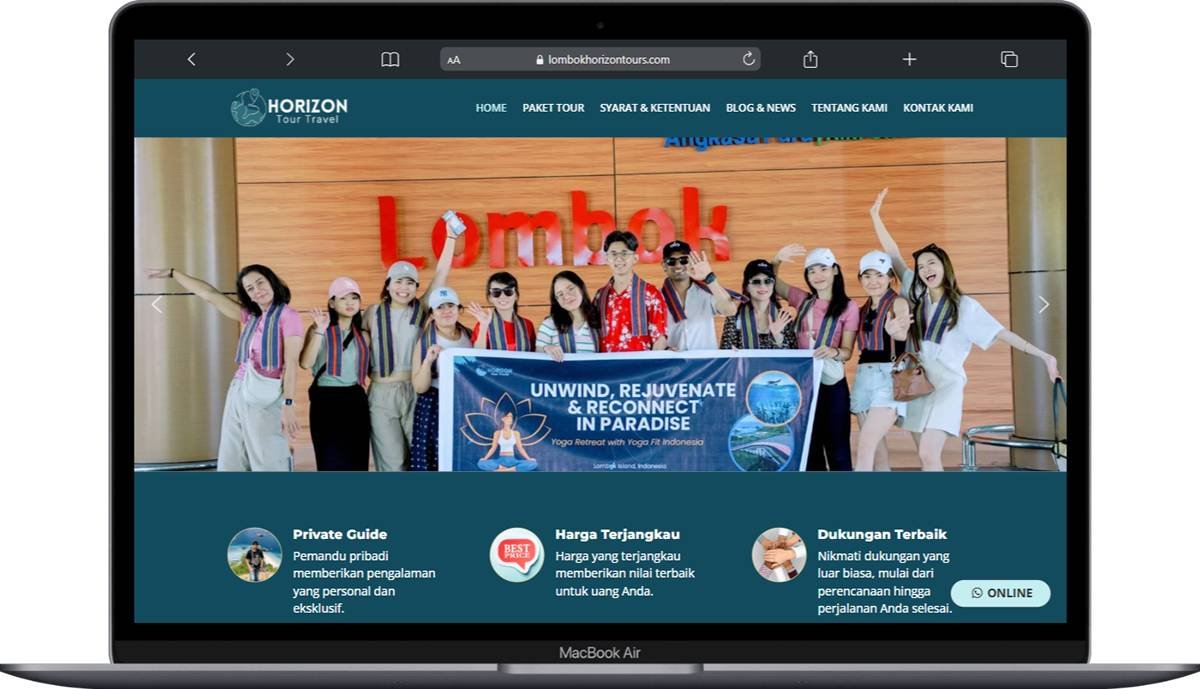Advance to next carousel slide
This screenshot has height=689, width=1200.
(1043, 305)
